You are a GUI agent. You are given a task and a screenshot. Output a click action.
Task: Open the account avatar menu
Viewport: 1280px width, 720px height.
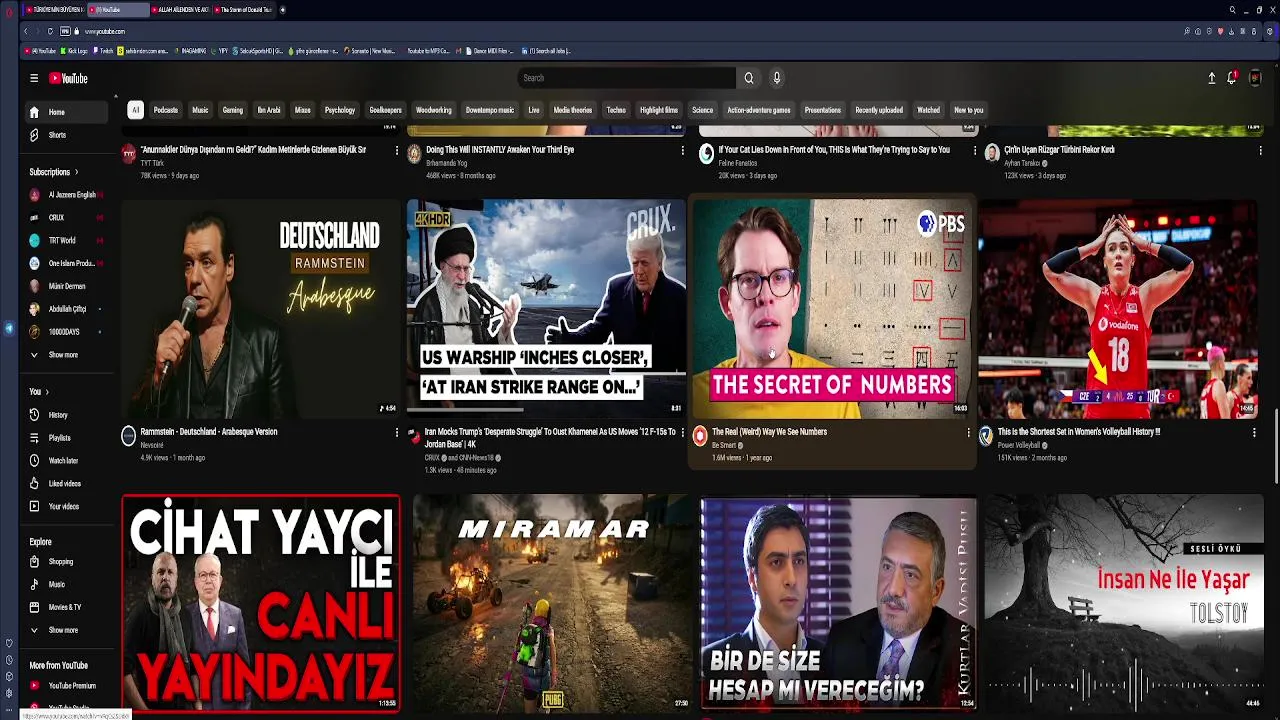tap(1255, 78)
